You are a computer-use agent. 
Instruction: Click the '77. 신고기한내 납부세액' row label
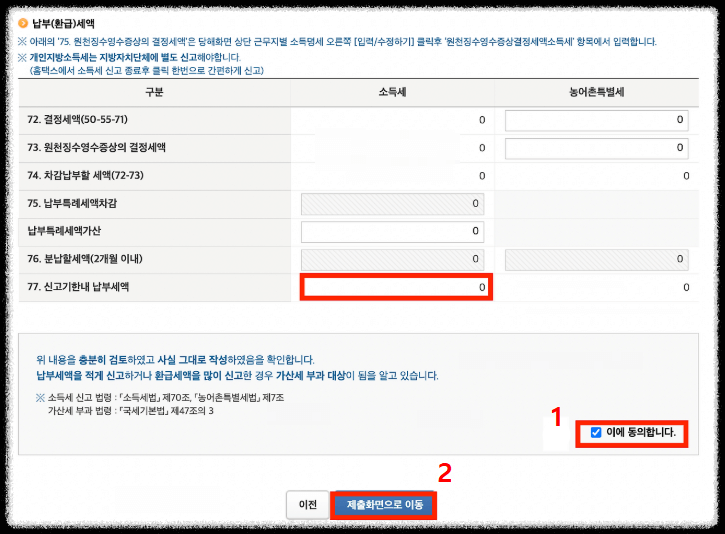click(x=78, y=287)
